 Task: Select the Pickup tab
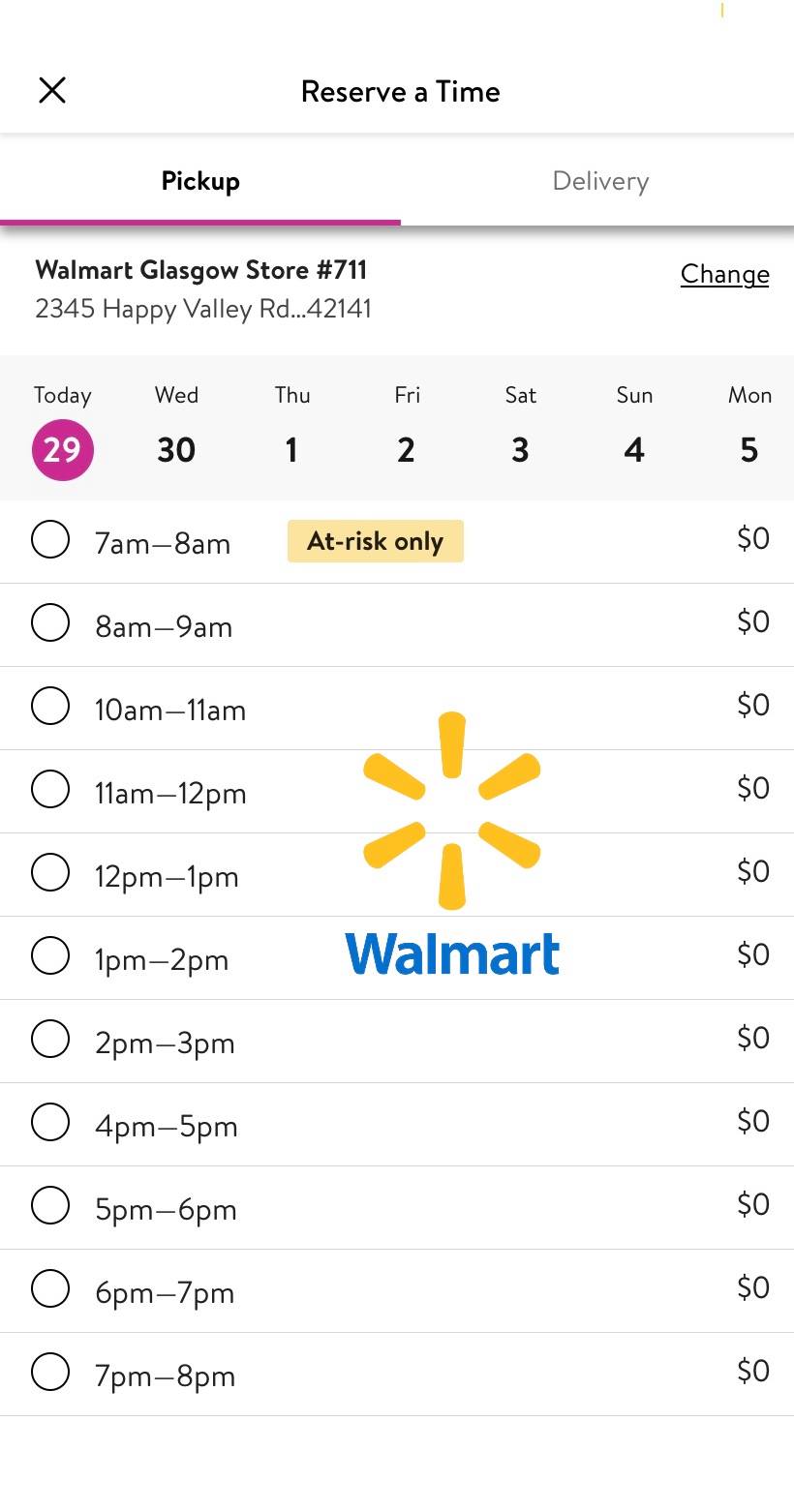200,181
